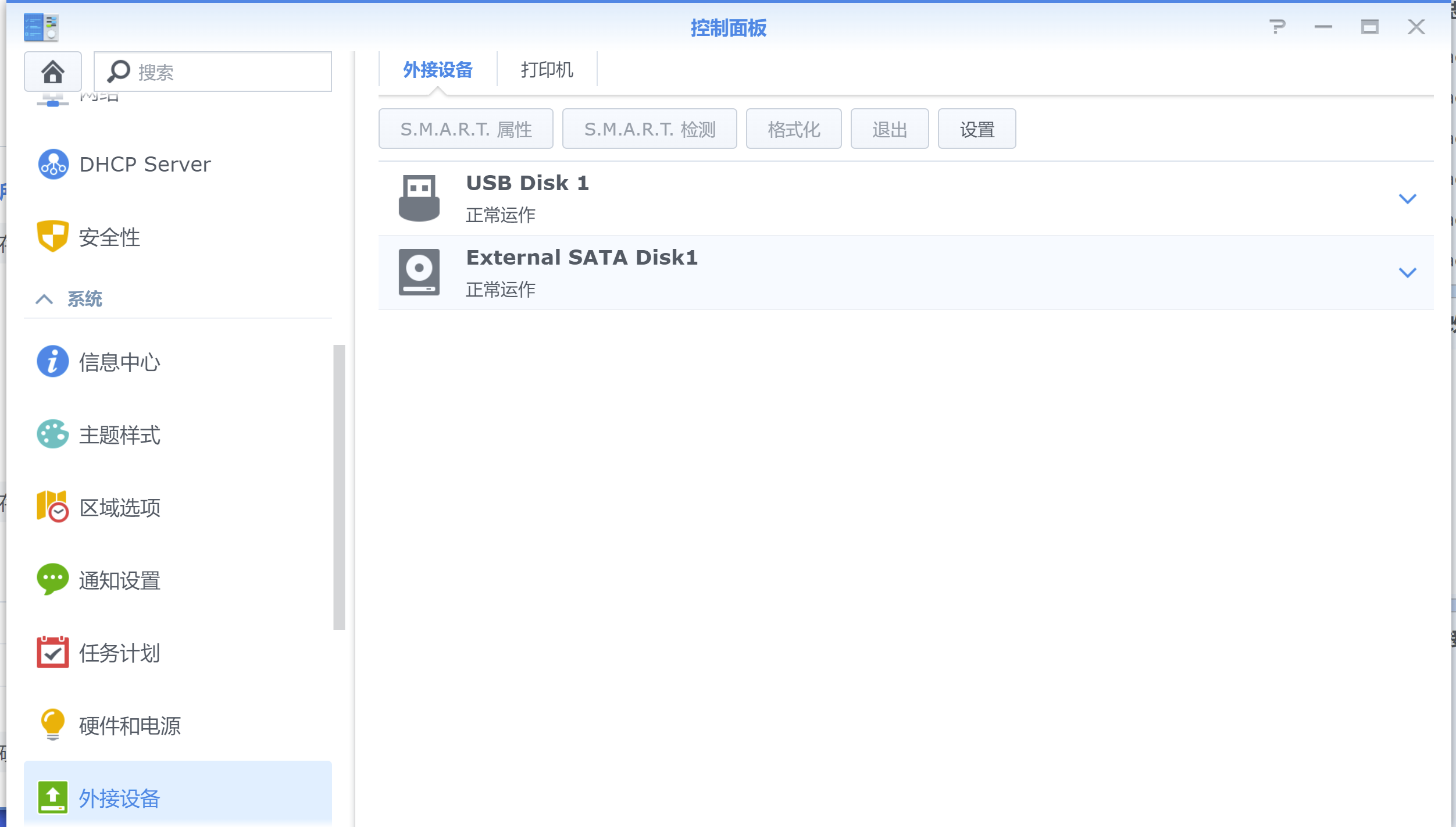This screenshot has height=827, width=1456.
Task: Open 通知设置 in the sidebar
Action: (178, 579)
